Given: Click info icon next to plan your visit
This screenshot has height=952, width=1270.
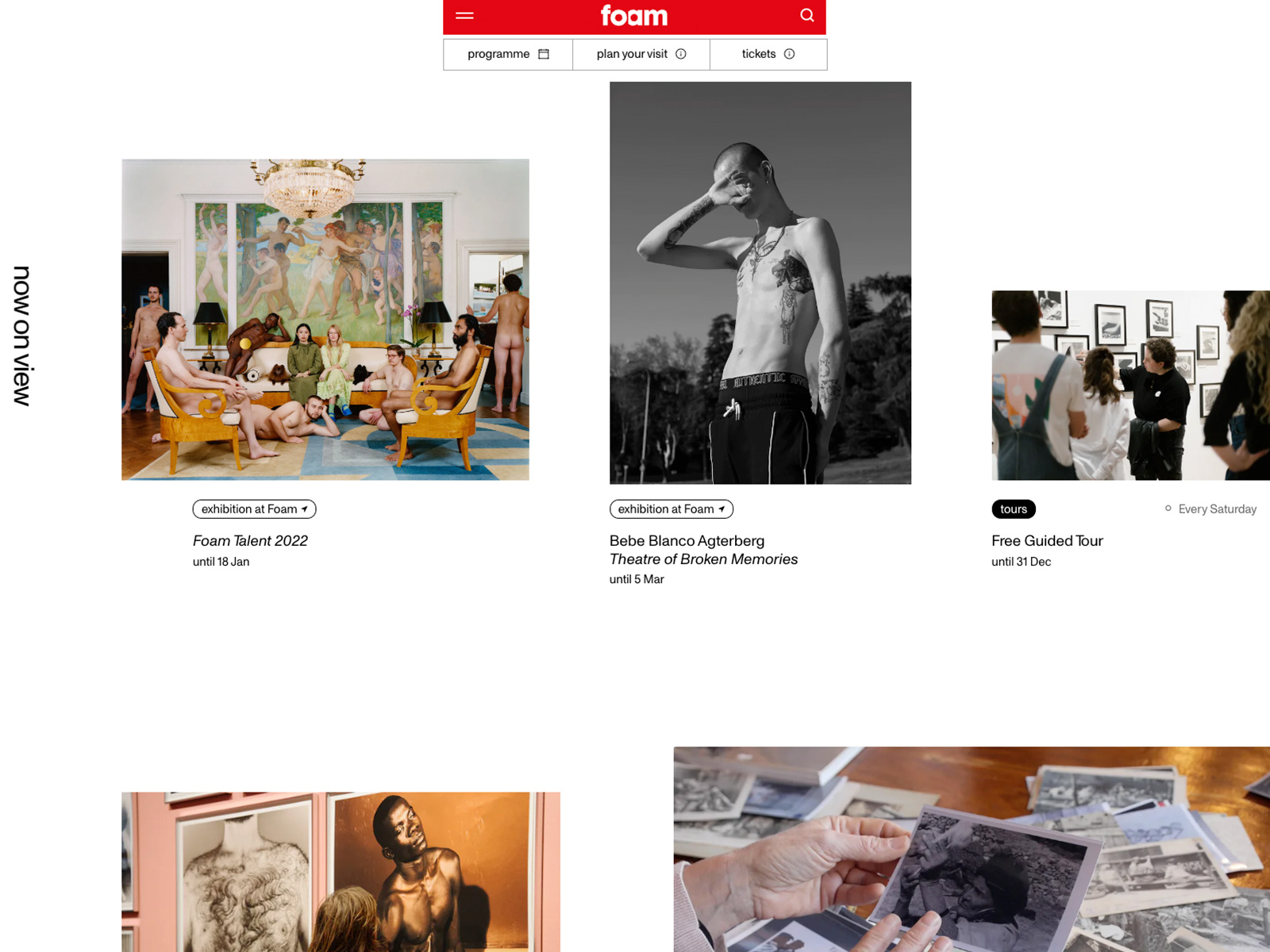Looking at the screenshot, I should (681, 54).
